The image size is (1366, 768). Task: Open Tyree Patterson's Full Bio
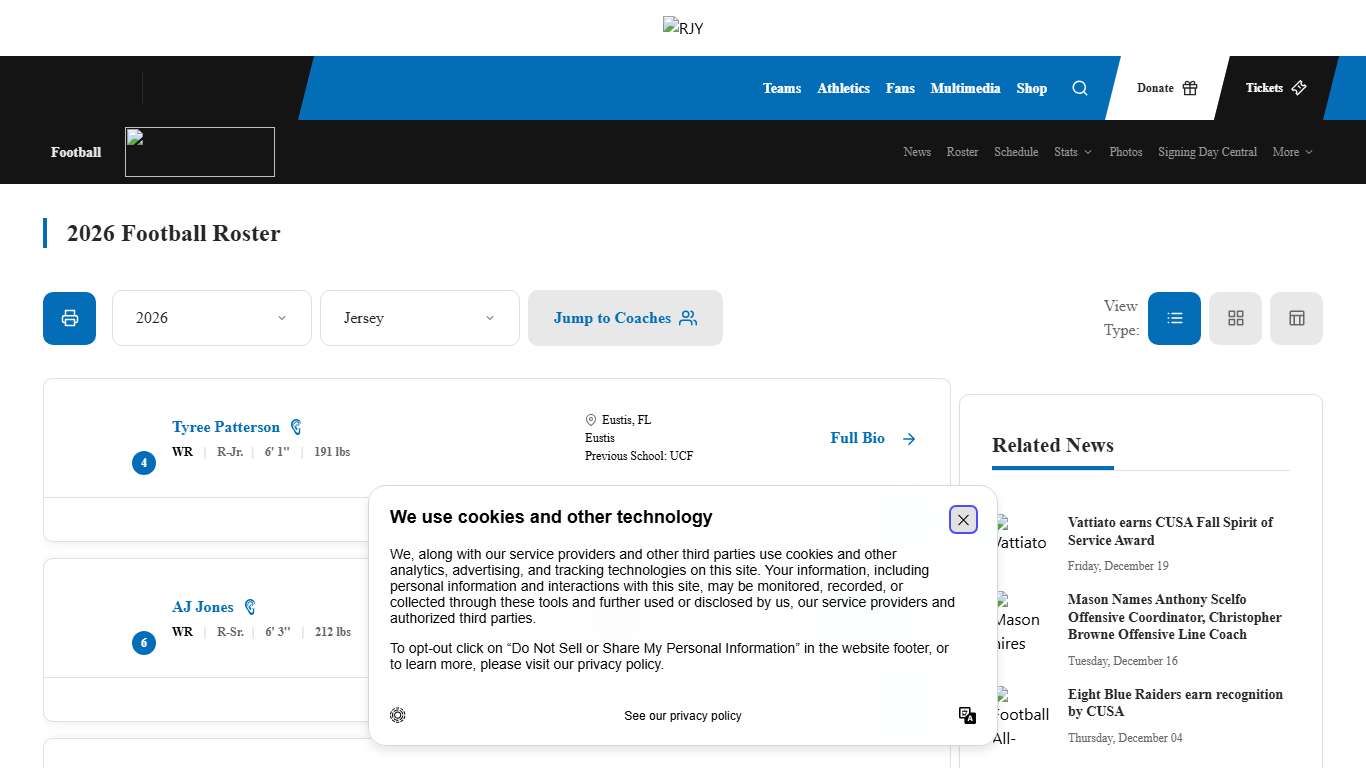coord(872,438)
